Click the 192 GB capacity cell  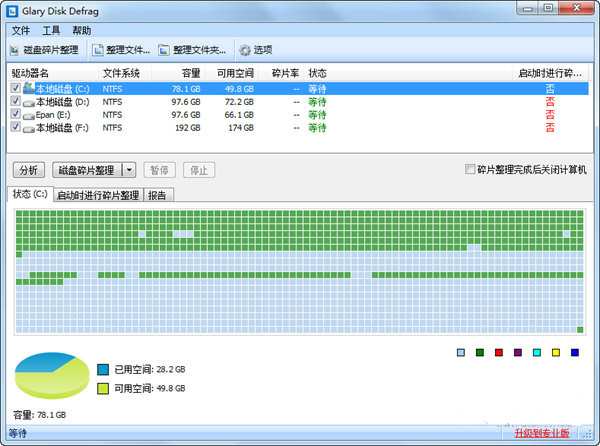pos(188,128)
